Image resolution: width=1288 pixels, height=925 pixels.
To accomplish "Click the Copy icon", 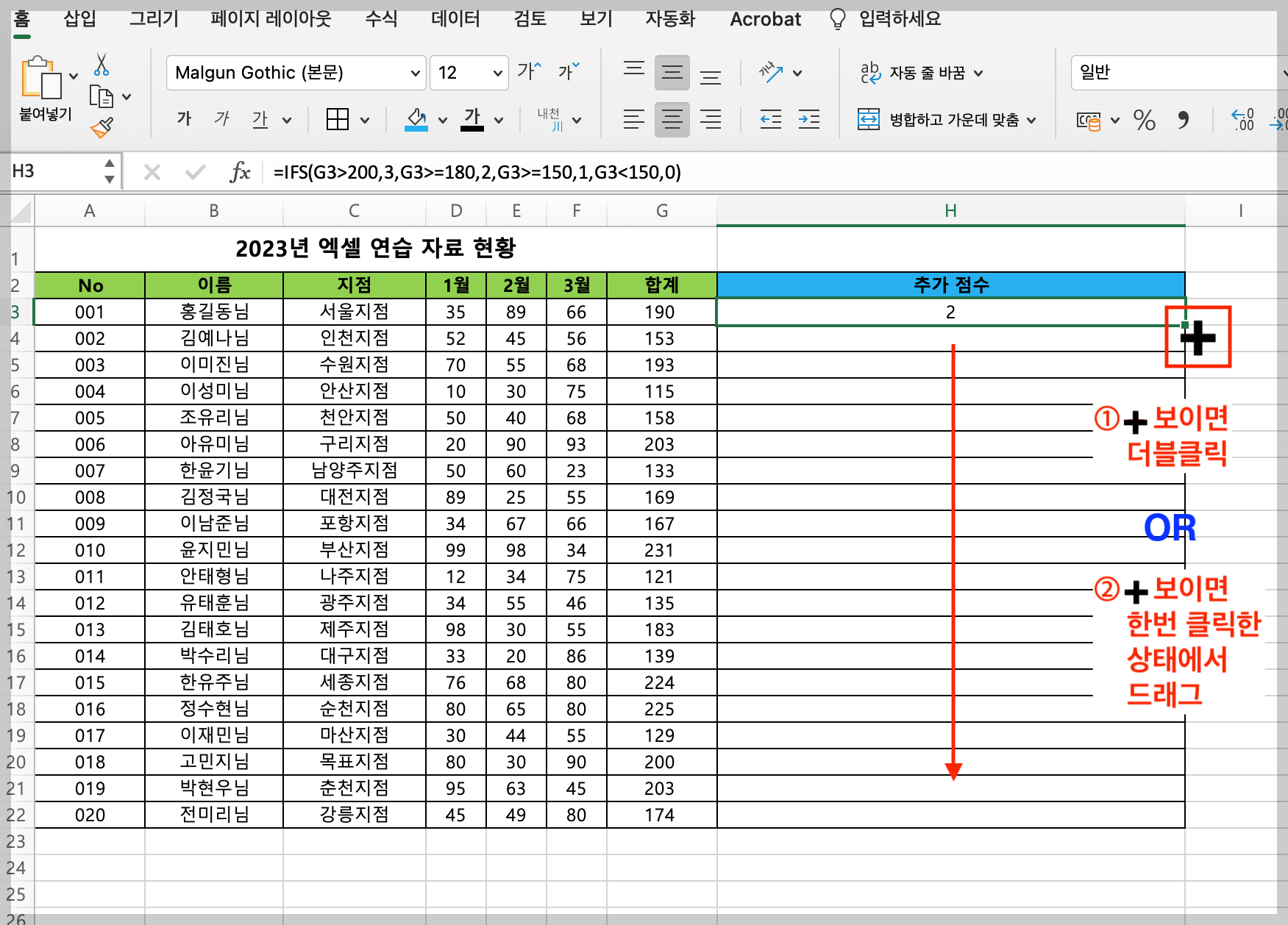I will pyautogui.click(x=103, y=96).
